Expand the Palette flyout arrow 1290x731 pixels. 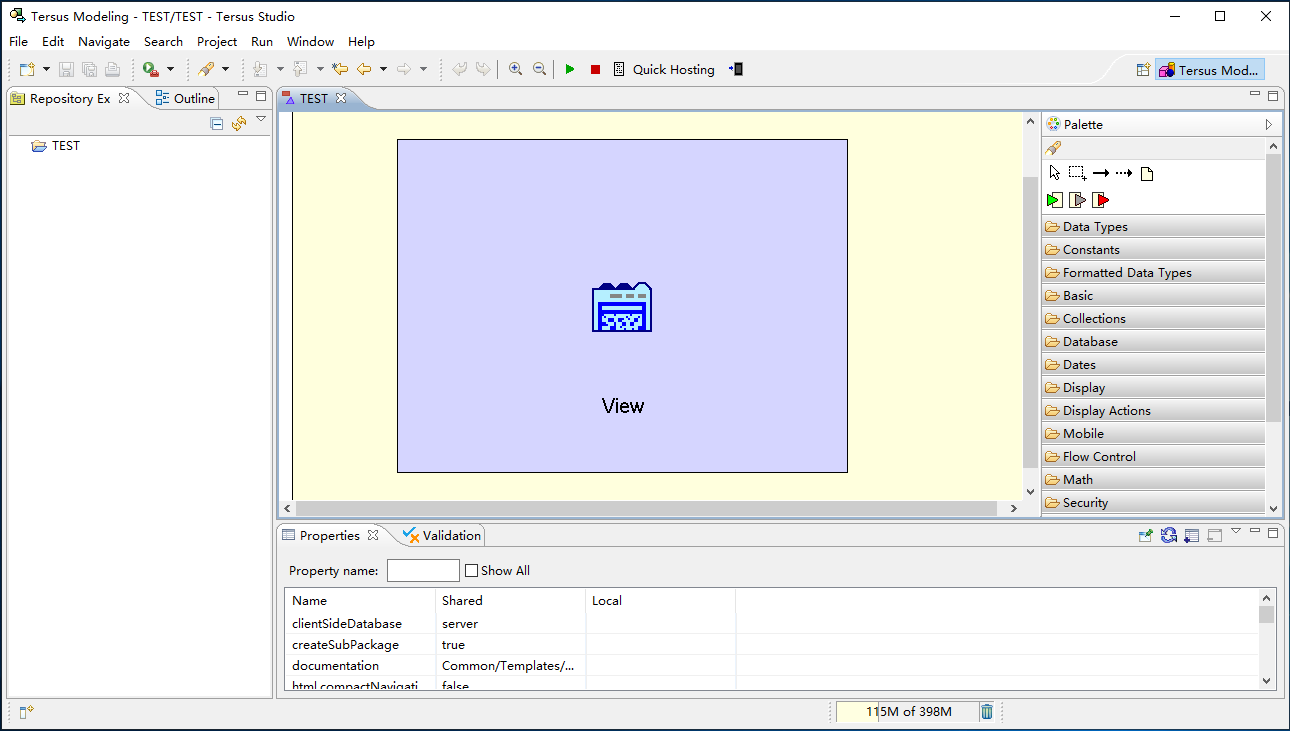[1269, 124]
